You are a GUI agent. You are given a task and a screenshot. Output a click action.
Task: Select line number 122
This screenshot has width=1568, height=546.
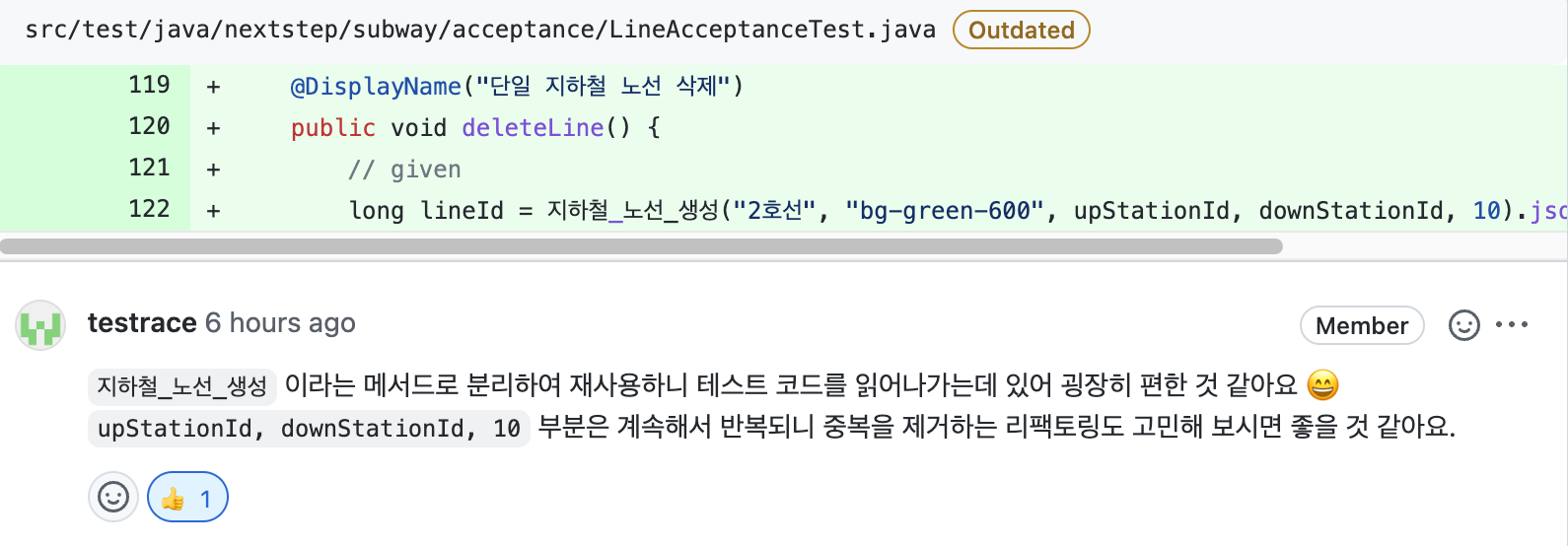pyautogui.click(x=149, y=210)
